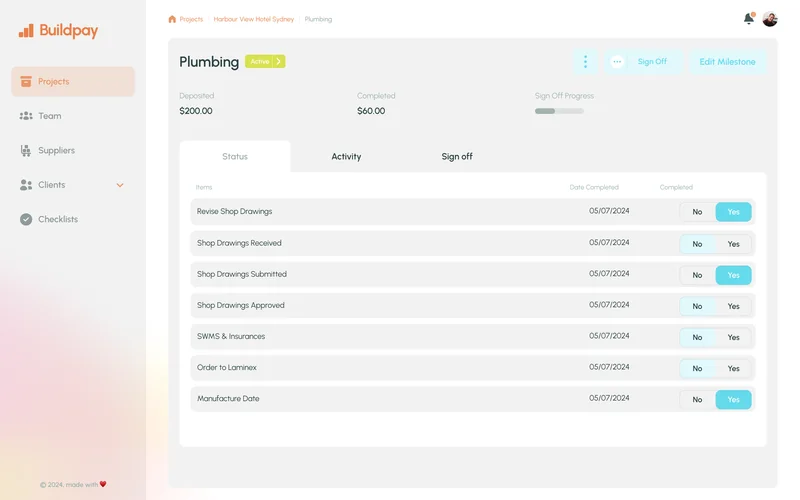Image resolution: width=800 pixels, height=500 pixels.
Task: Click the Checklists checkmark icon
Action: point(26,219)
